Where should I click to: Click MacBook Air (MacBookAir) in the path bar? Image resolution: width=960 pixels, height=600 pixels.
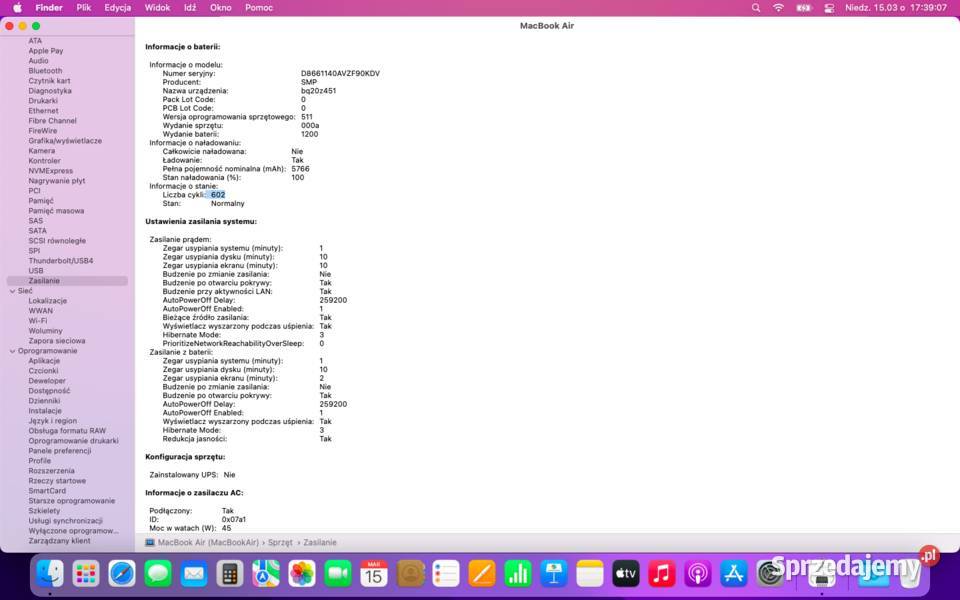[208, 542]
